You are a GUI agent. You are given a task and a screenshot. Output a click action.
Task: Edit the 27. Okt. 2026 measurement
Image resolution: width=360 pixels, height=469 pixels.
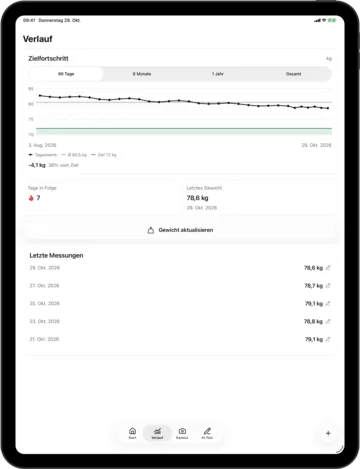pyautogui.click(x=328, y=286)
